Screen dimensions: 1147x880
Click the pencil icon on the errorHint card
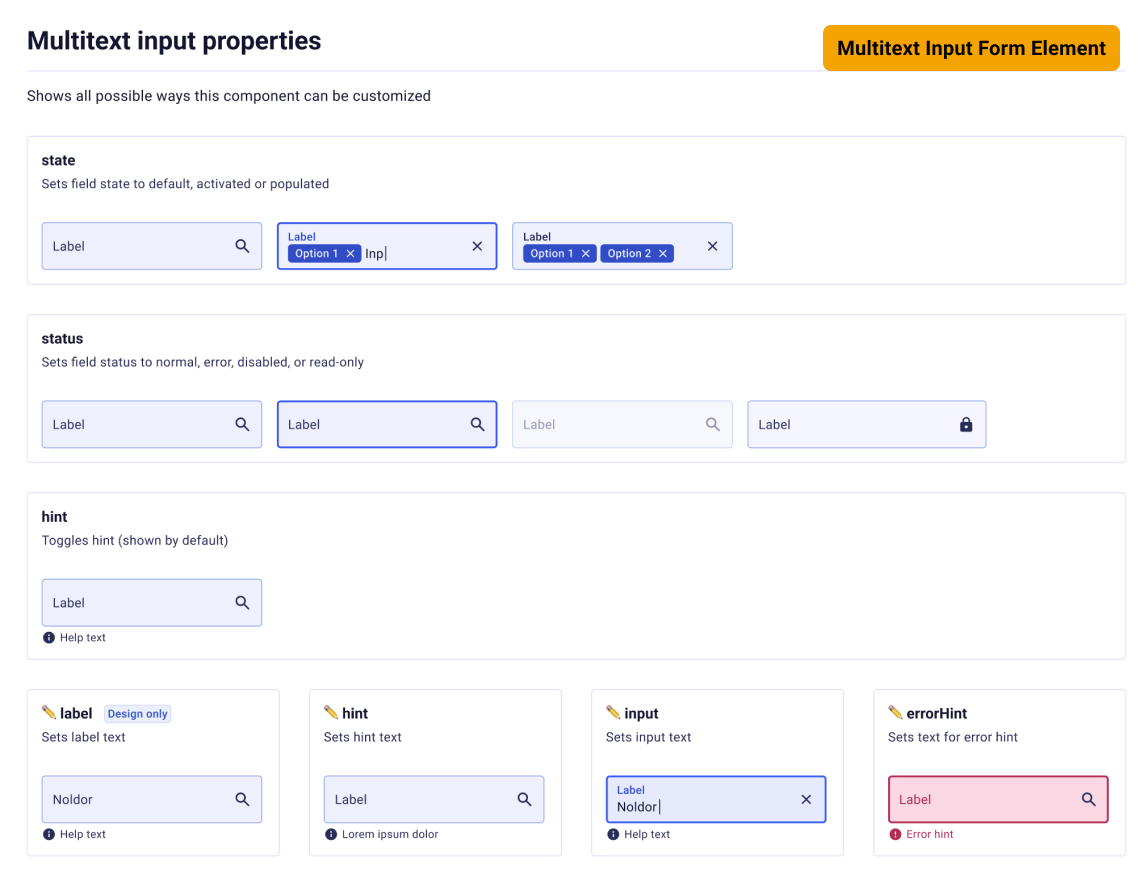click(895, 713)
